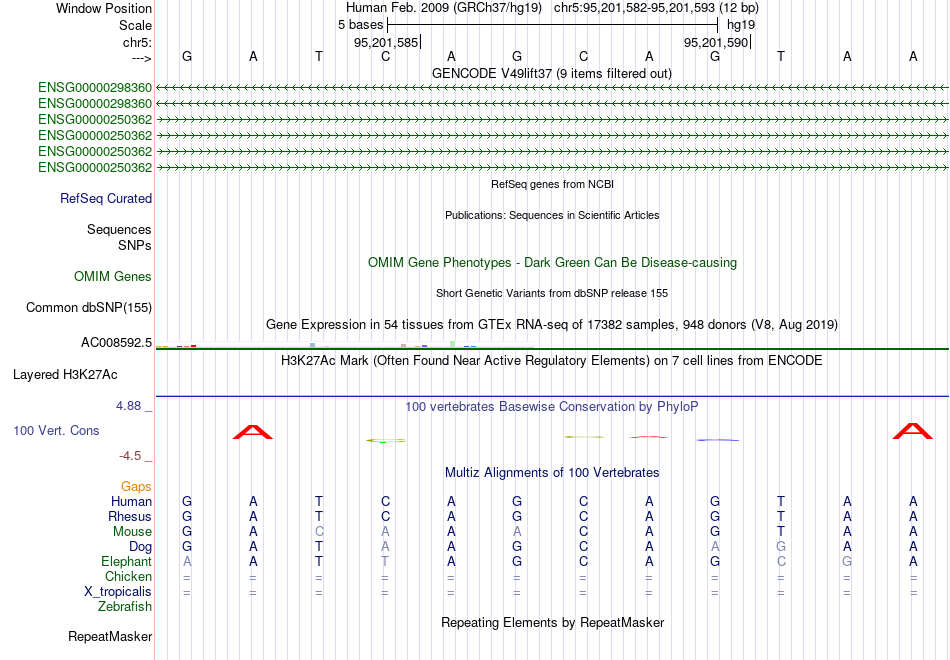Open GENCODE V49lift37 track title
The height and width of the screenshot is (660, 950).
(552, 73)
